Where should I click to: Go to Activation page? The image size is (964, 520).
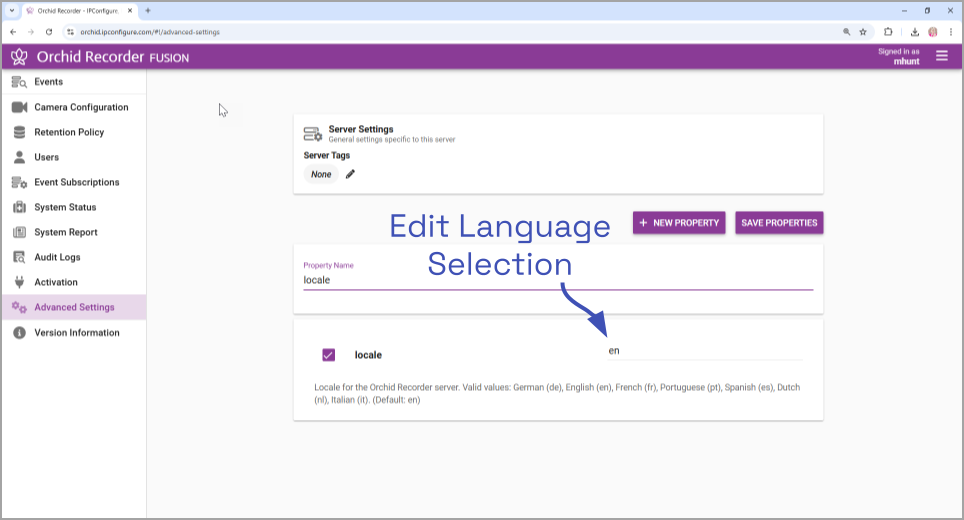pos(56,282)
